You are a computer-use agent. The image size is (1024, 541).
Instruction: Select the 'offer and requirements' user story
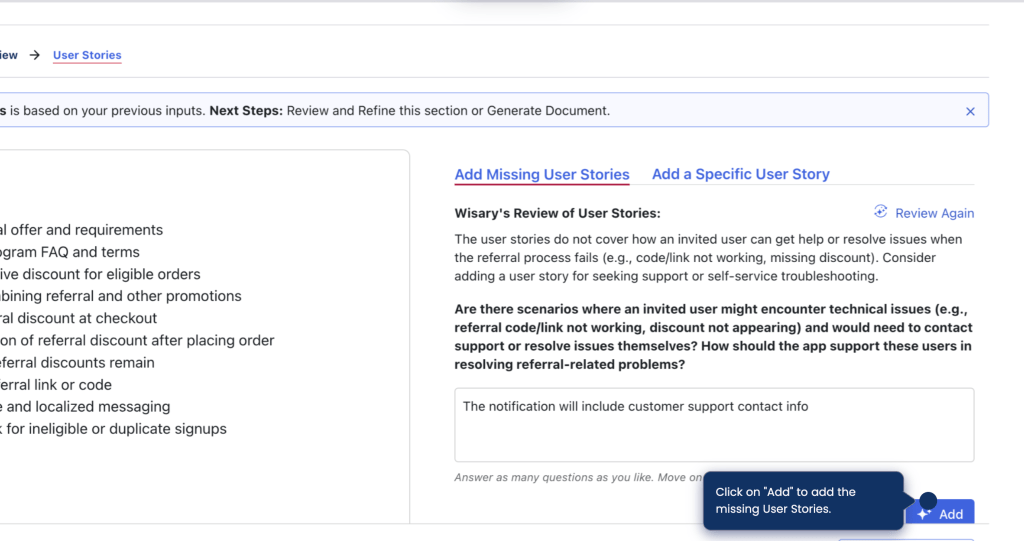pyautogui.click(x=82, y=230)
